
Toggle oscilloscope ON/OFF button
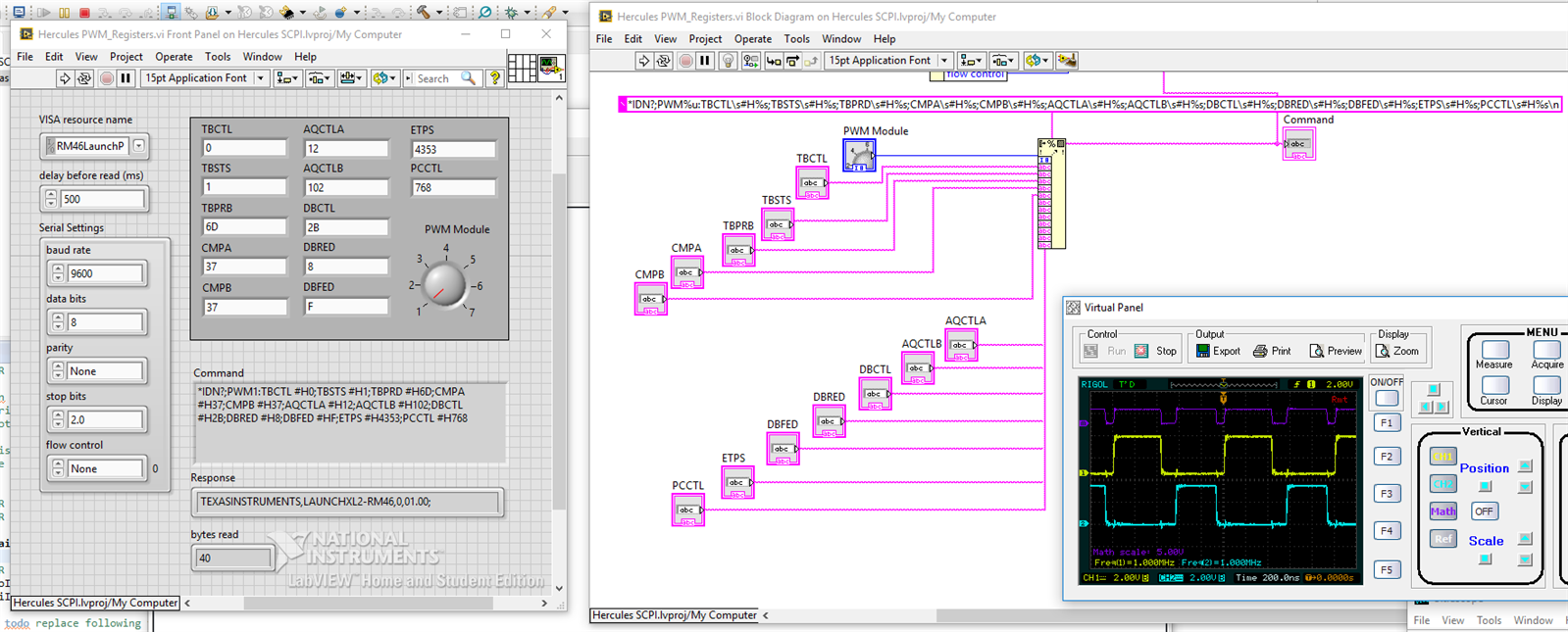pos(1386,398)
